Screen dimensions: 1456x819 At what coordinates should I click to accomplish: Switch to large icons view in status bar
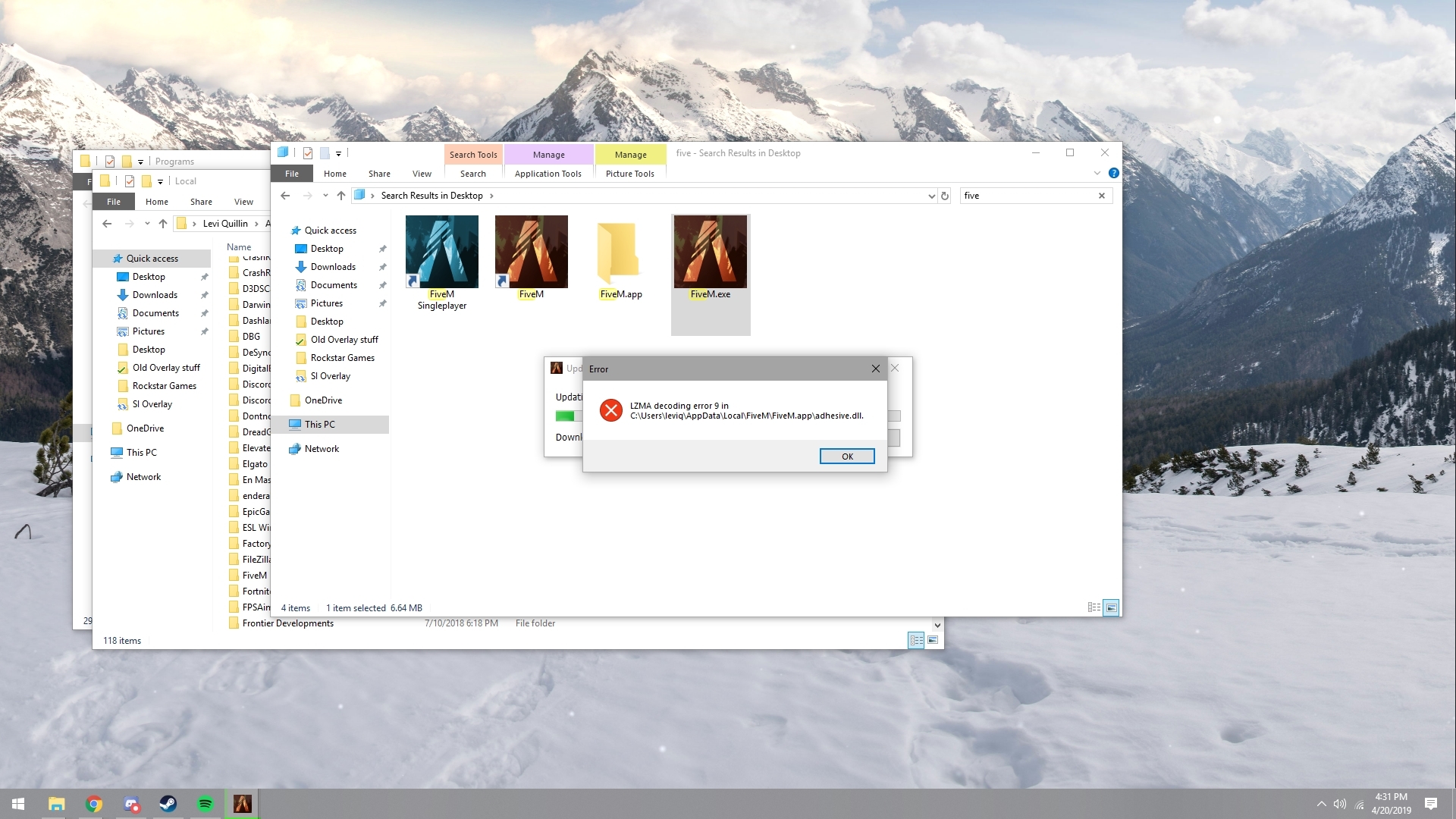point(1110,607)
